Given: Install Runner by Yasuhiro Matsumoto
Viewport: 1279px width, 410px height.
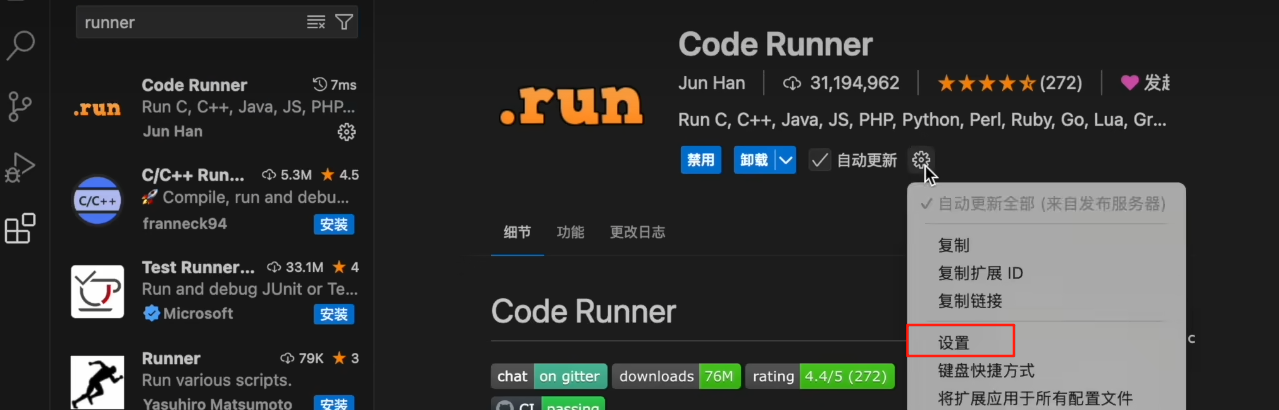Looking at the screenshot, I should tap(334, 402).
